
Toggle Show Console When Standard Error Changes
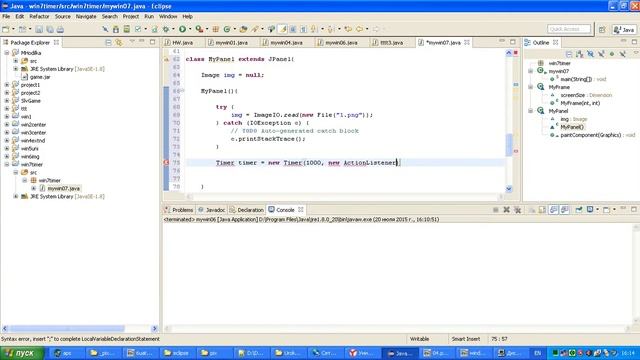(x=564, y=210)
